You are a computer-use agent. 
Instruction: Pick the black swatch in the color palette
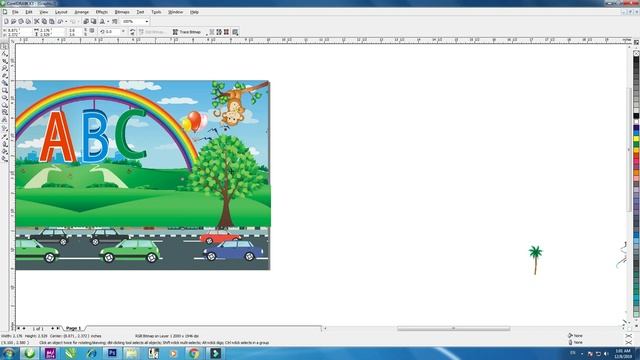tap(636, 116)
